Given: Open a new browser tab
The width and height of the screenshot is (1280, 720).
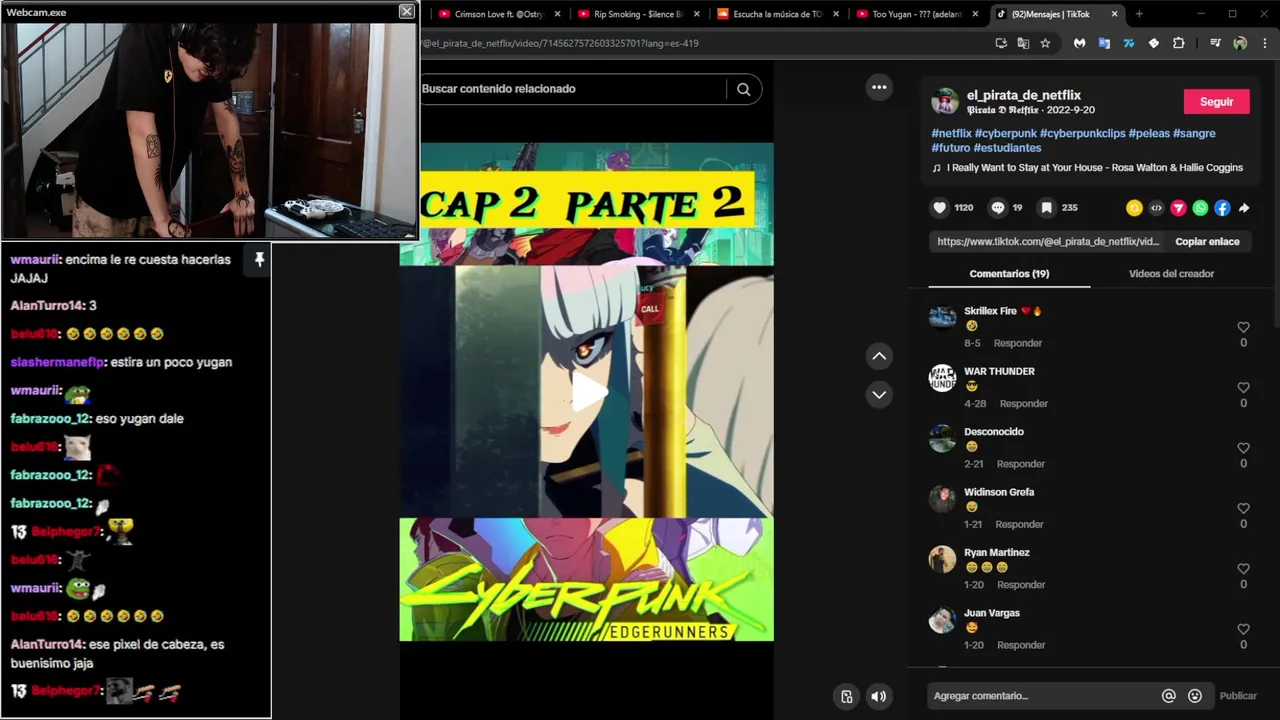Looking at the screenshot, I should point(1139,14).
